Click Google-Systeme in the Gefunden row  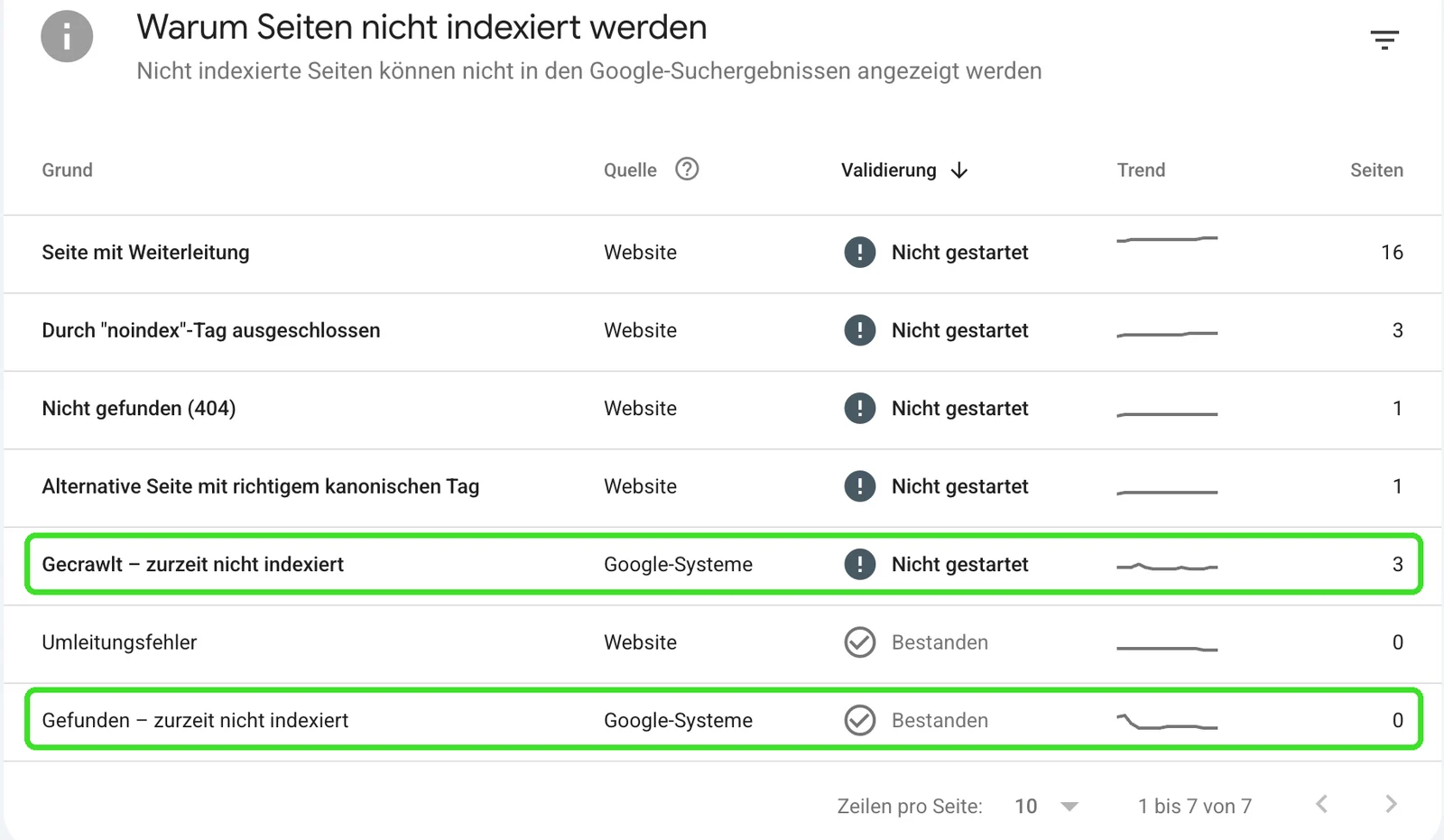(678, 720)
